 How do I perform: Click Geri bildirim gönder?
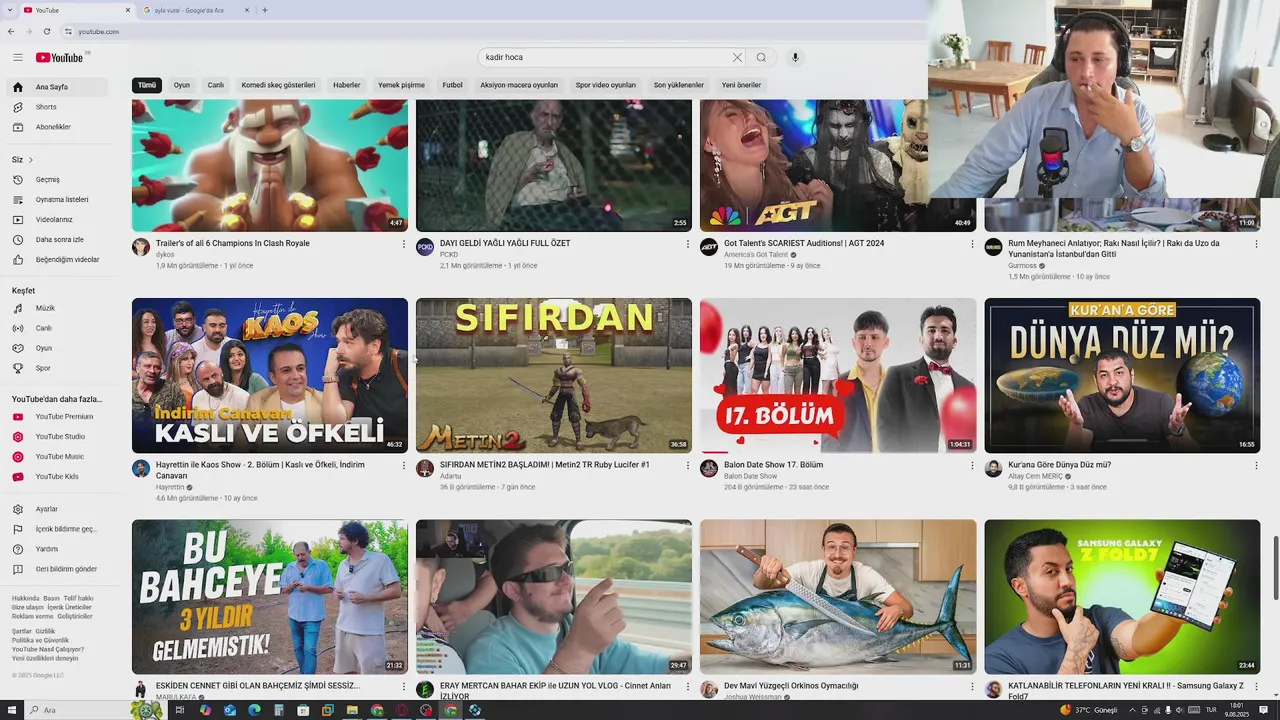pyautogui.click(x=57, y=569)
